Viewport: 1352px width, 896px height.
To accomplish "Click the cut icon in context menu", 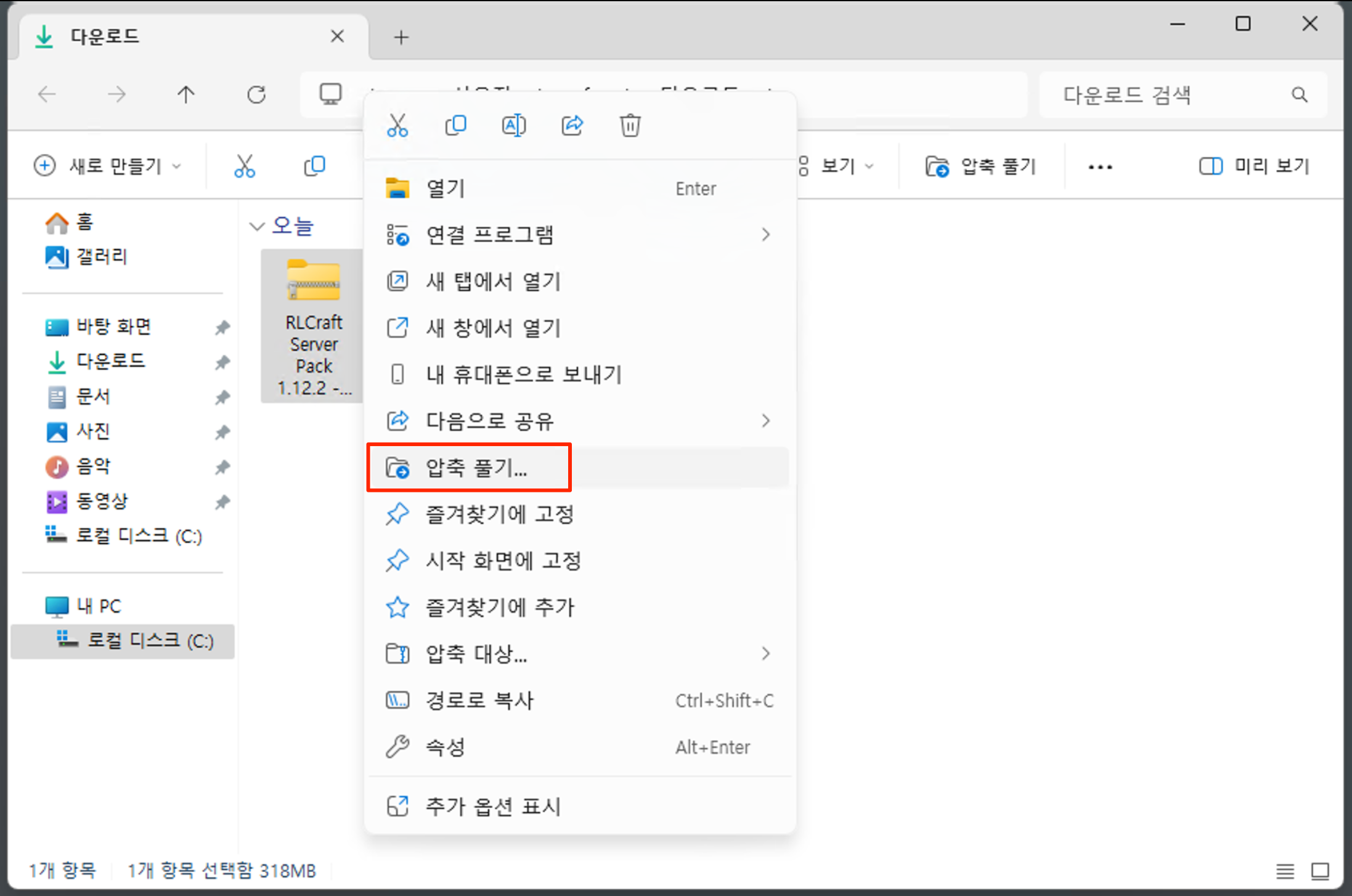I will coord(397,126).
